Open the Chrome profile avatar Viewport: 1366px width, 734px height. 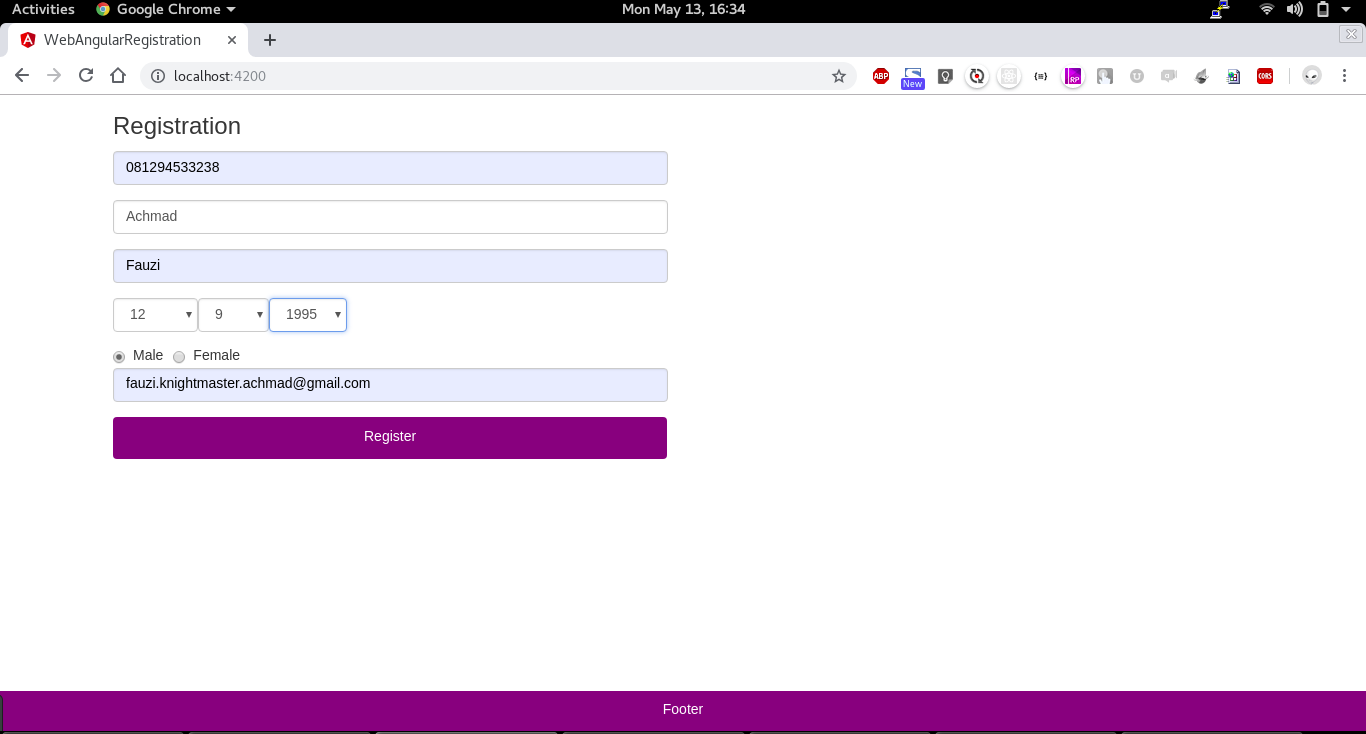click(1312, 76)
